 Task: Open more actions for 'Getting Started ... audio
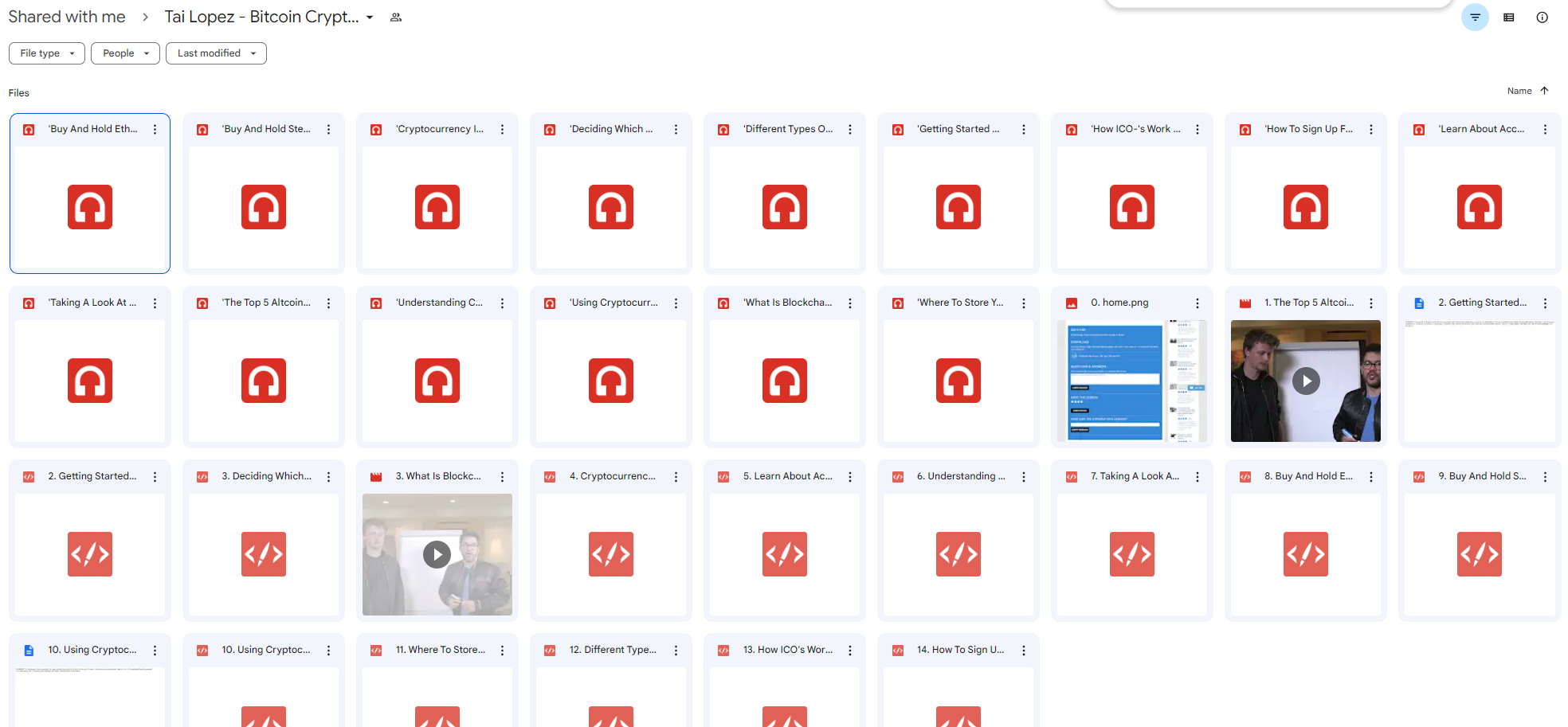coord(1024,129)
